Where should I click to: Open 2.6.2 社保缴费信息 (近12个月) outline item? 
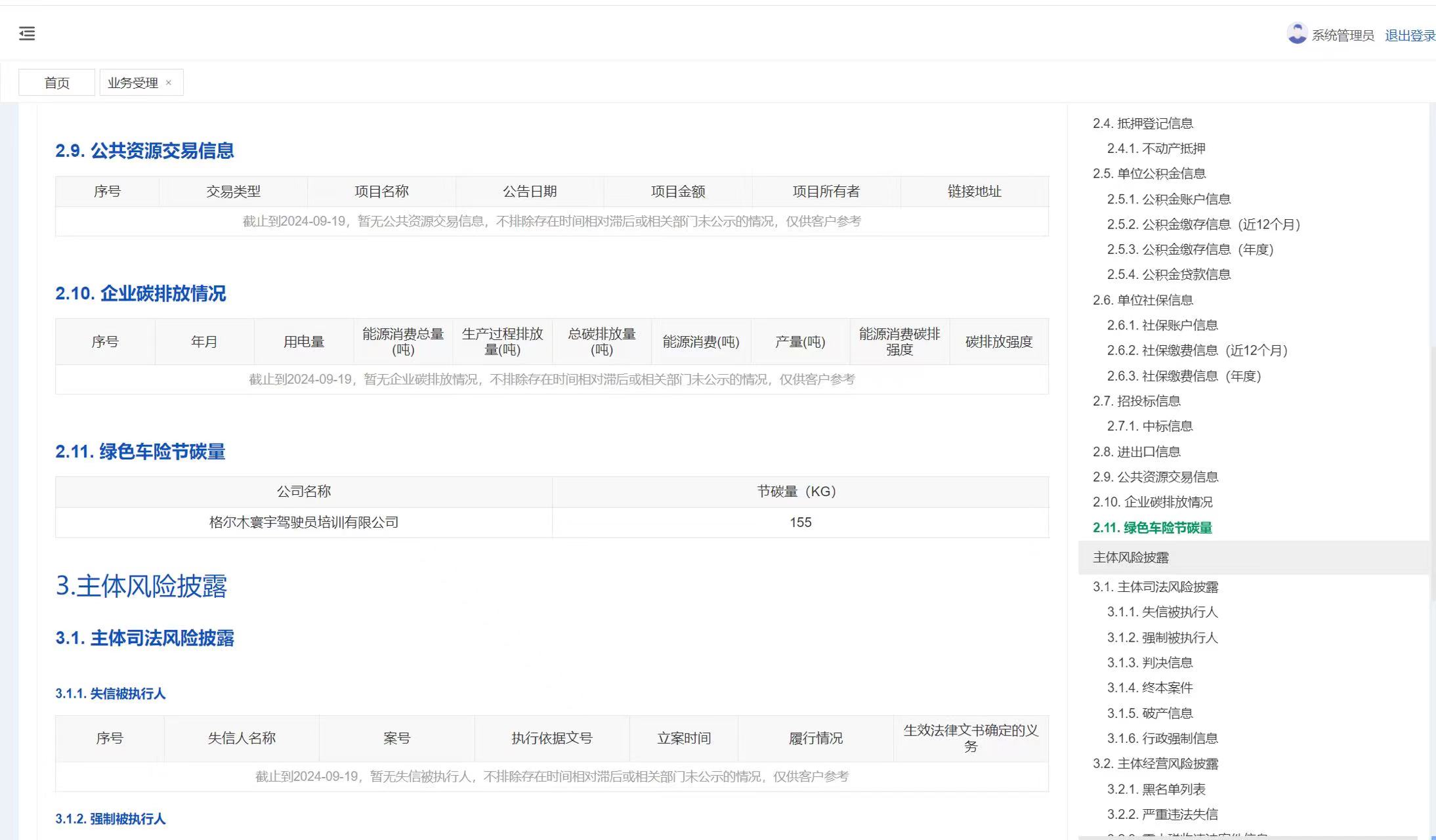pos(1197,350)
